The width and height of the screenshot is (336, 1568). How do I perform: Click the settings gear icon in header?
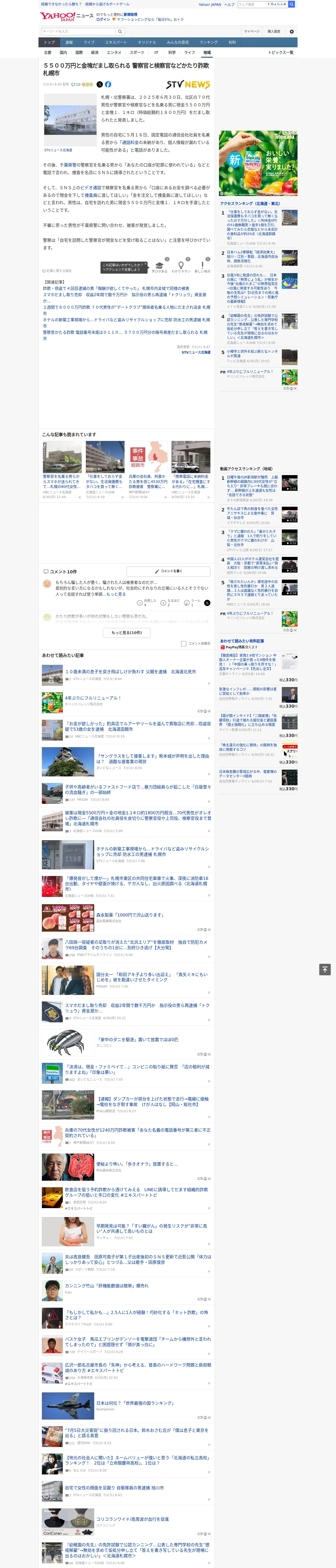click(292, 31)
